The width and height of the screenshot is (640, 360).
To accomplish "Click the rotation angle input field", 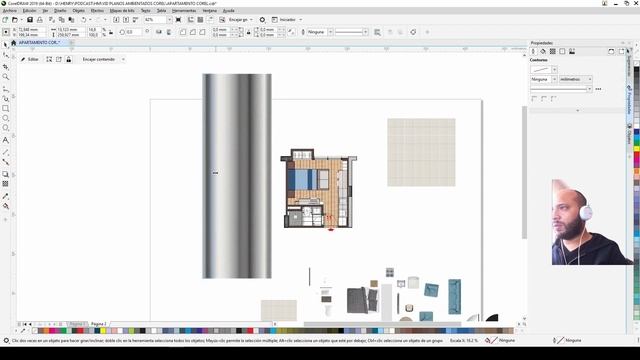I will tap(133, 32).
